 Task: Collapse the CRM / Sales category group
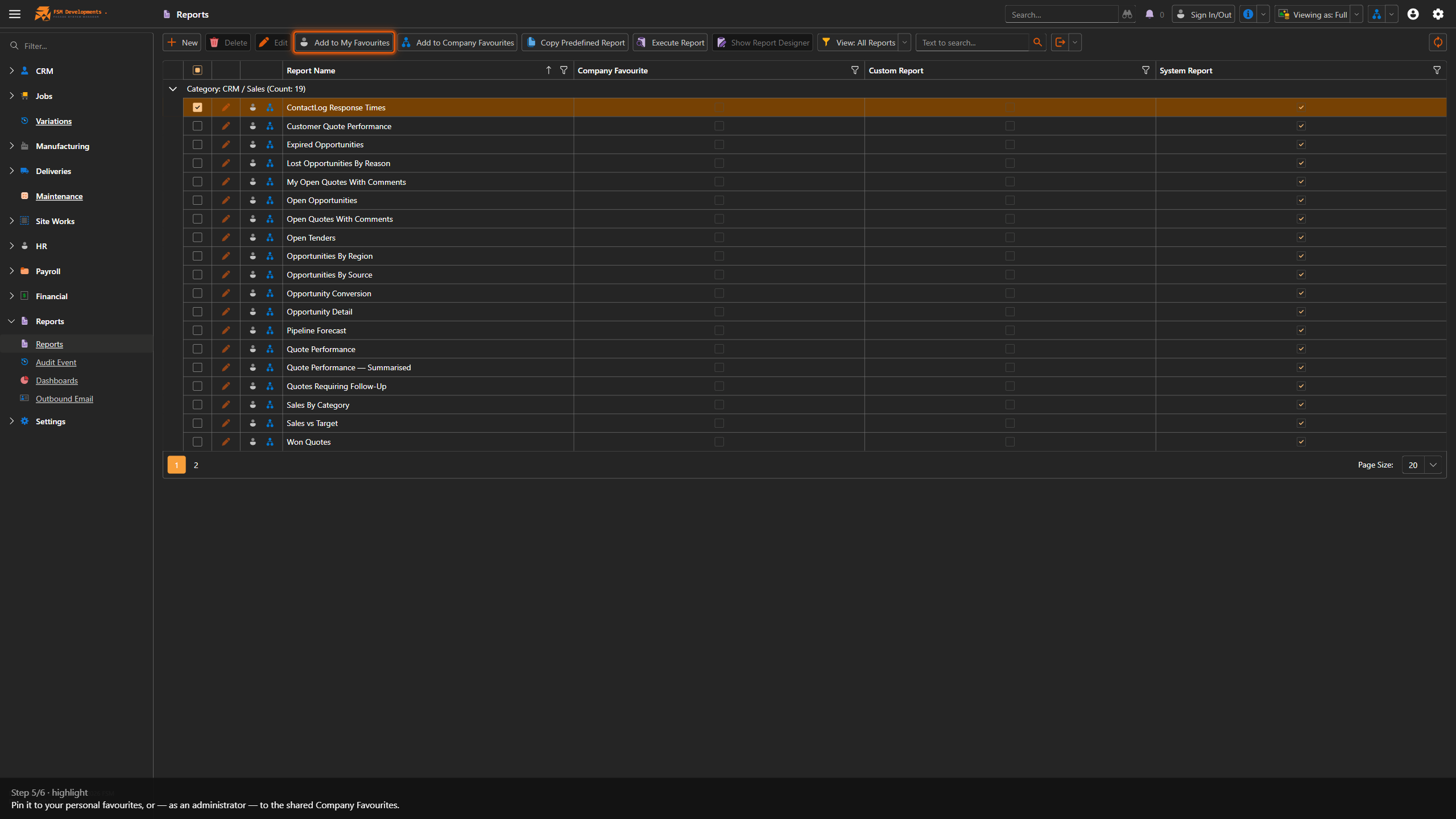(x=173, y=89)
